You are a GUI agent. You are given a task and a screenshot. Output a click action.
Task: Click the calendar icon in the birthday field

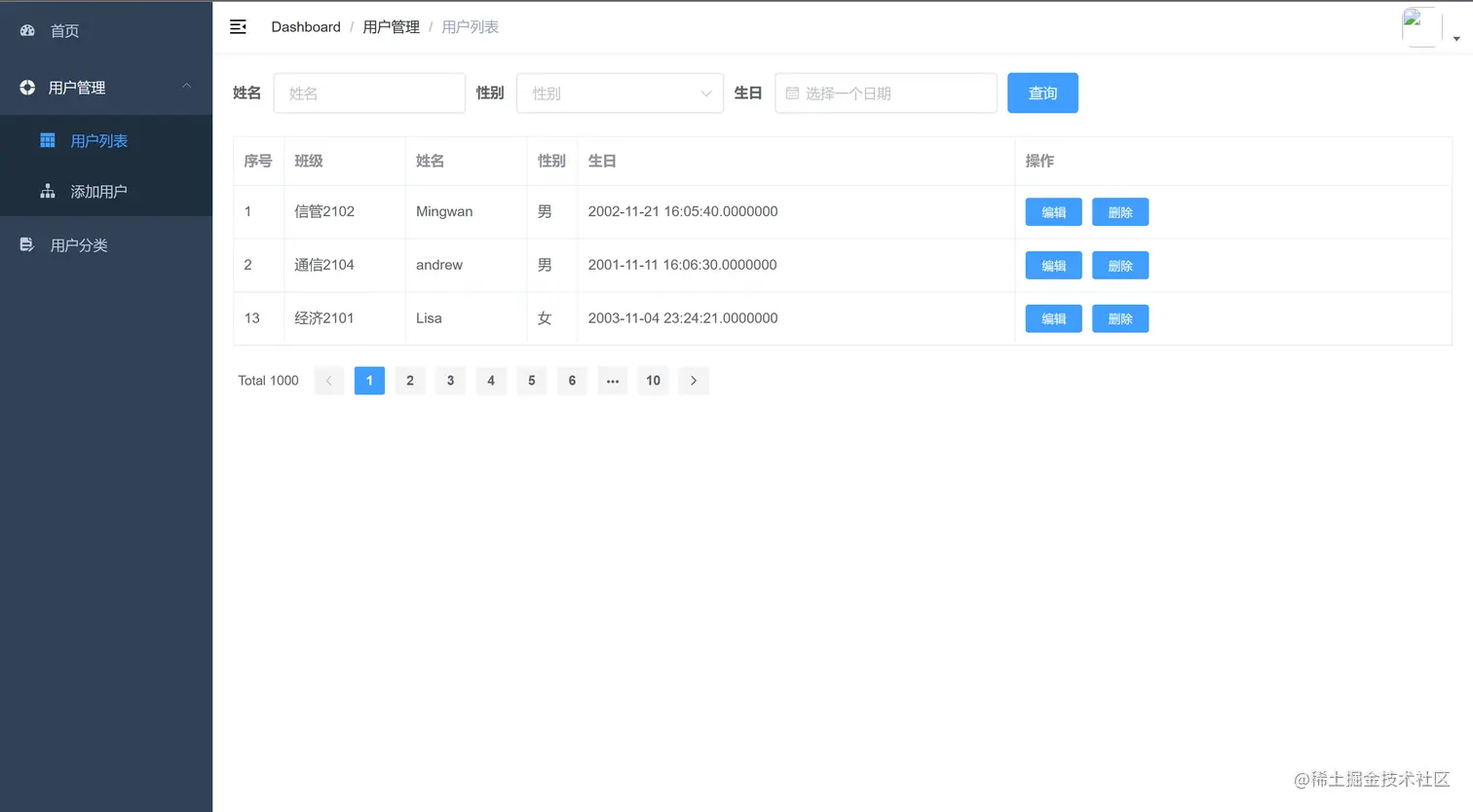(x=792, y=93)
